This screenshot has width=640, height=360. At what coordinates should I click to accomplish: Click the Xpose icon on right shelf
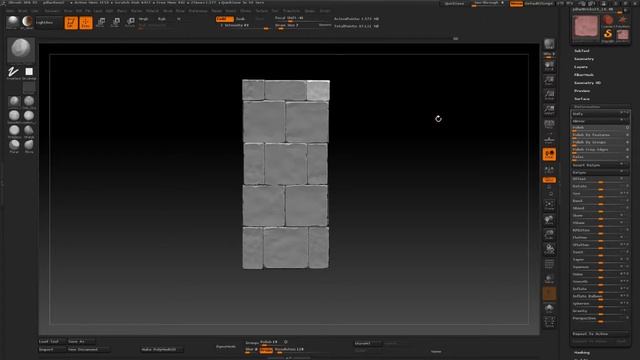tap(549, 322)
